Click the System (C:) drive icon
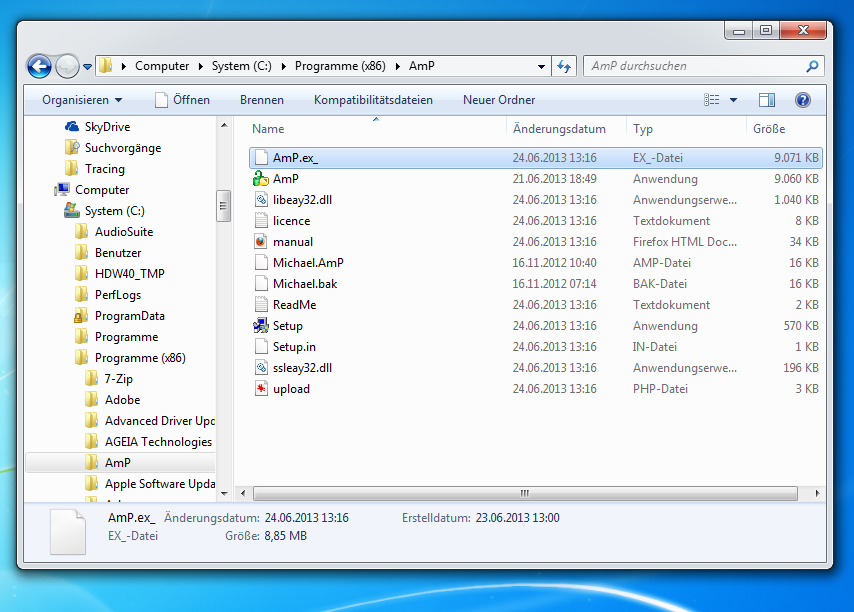The image size is (854, 612). pyautogui.click(x=72, y=211)
